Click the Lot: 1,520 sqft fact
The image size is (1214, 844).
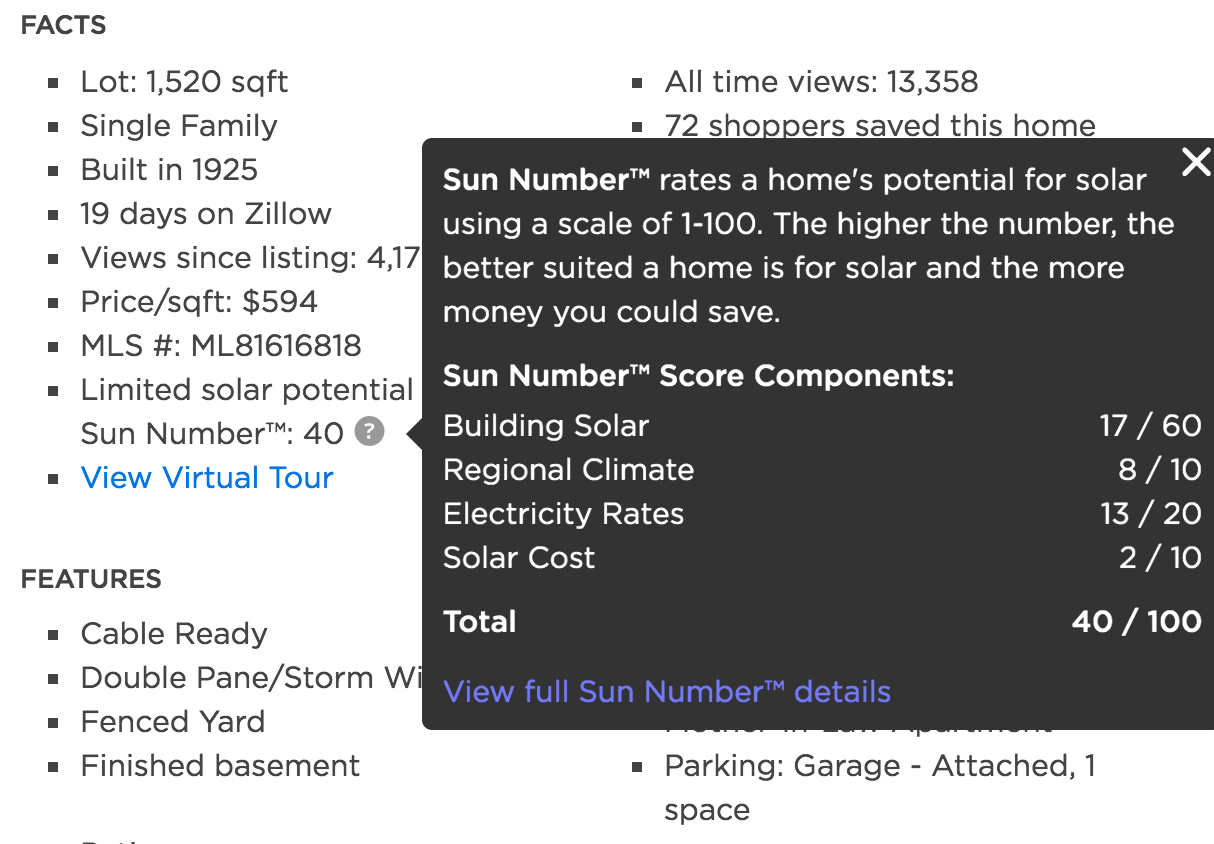(184, 82)
